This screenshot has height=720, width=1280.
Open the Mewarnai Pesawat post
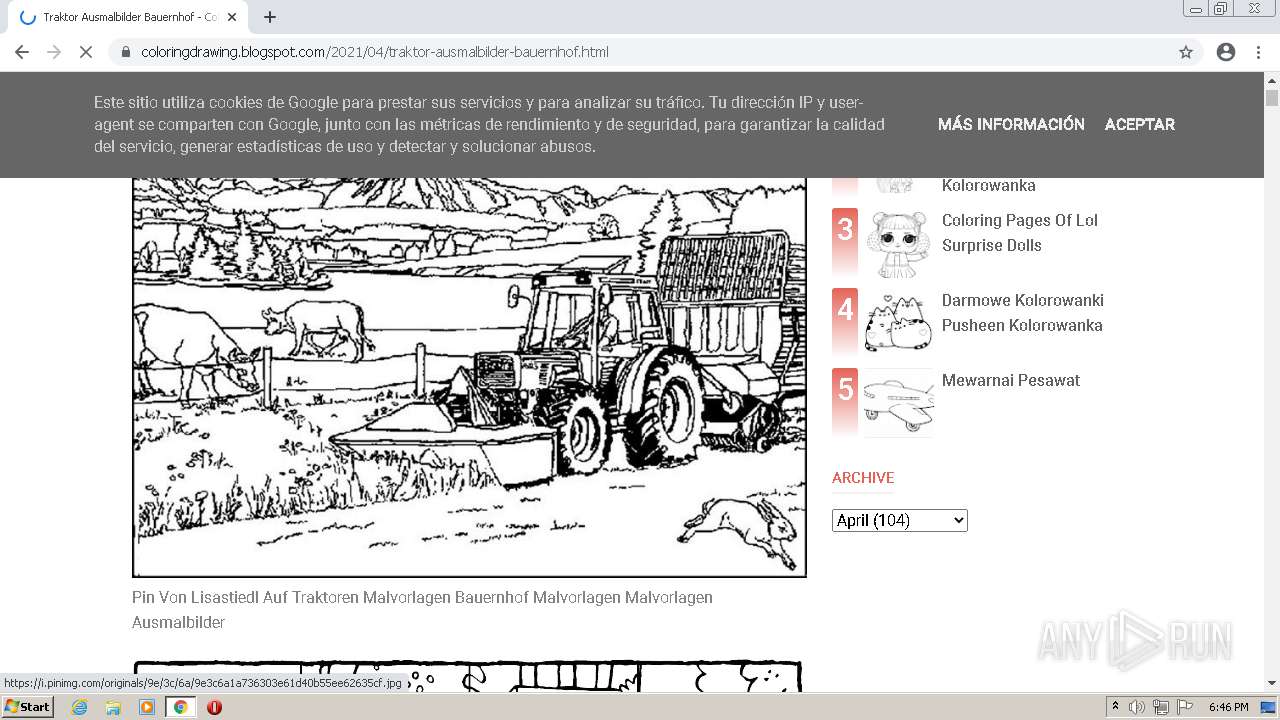pyautogui.click(x=1011, y=380)
